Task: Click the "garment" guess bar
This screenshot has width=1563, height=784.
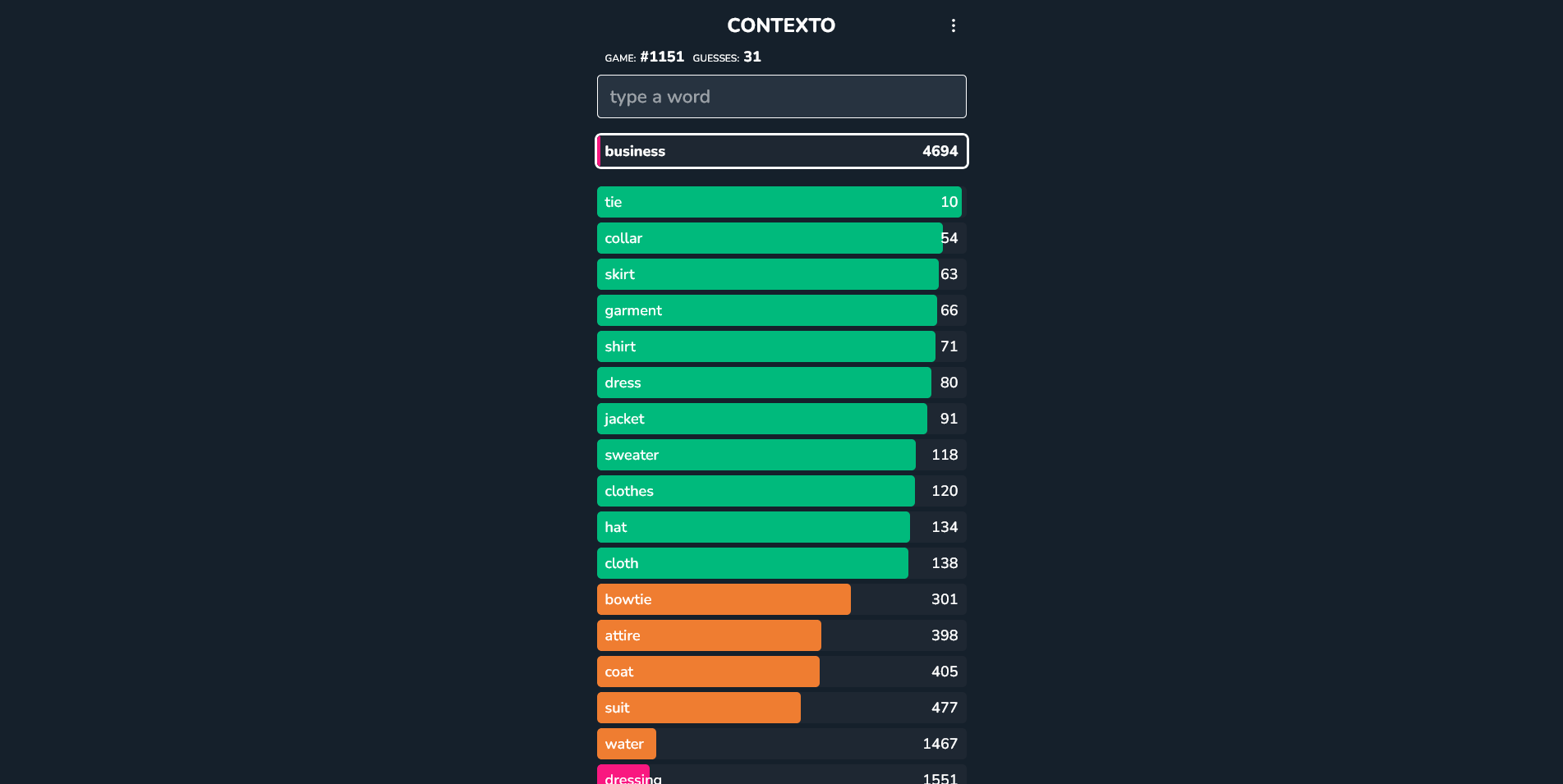Action: [766, 310]
